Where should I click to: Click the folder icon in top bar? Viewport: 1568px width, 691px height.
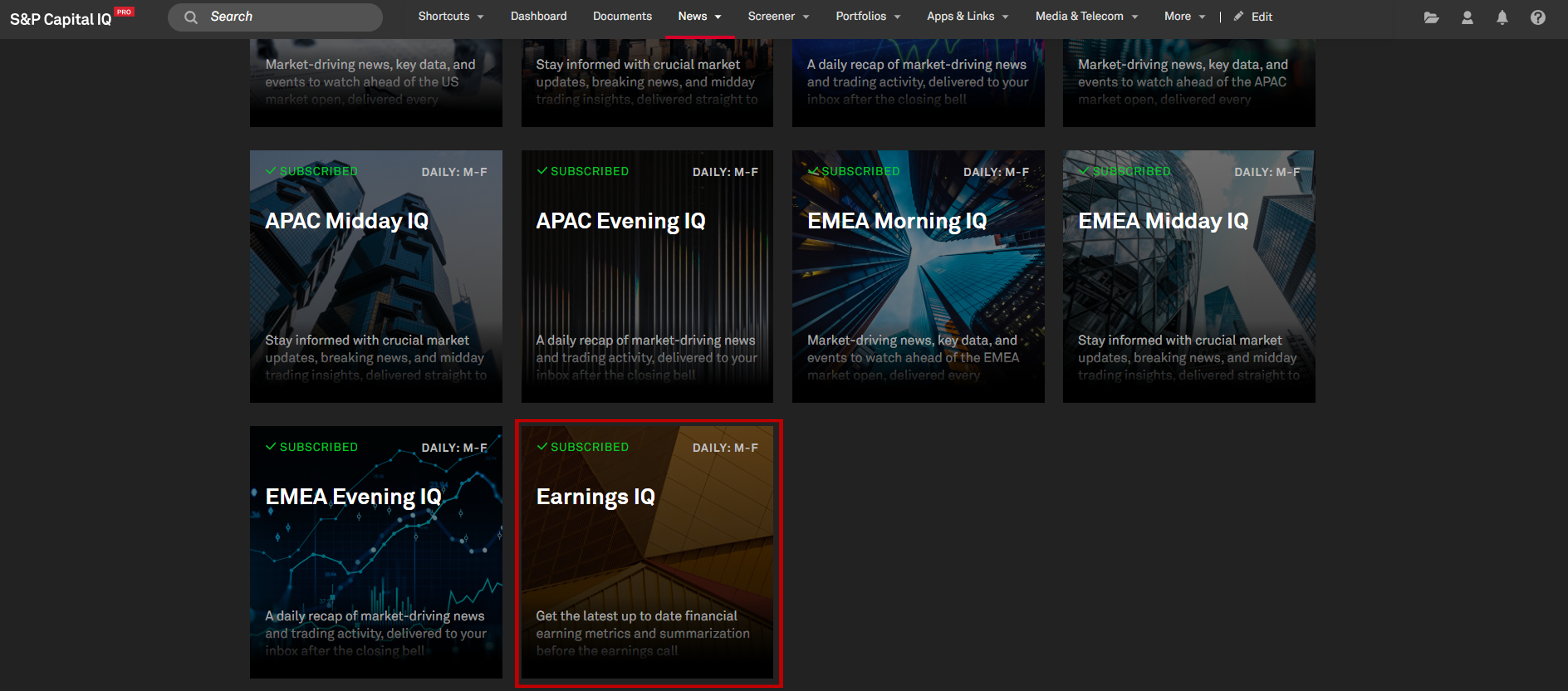click(1431, 17)
